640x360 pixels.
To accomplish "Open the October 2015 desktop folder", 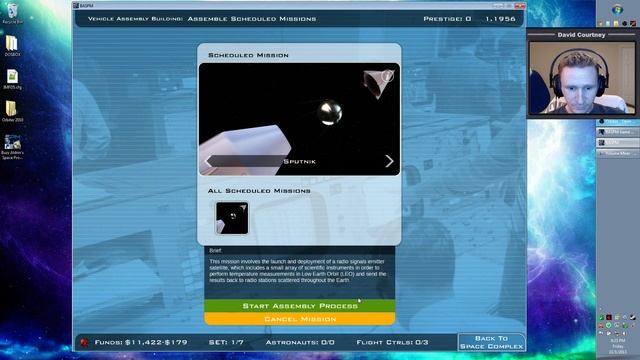I will (x=12, y=111).
